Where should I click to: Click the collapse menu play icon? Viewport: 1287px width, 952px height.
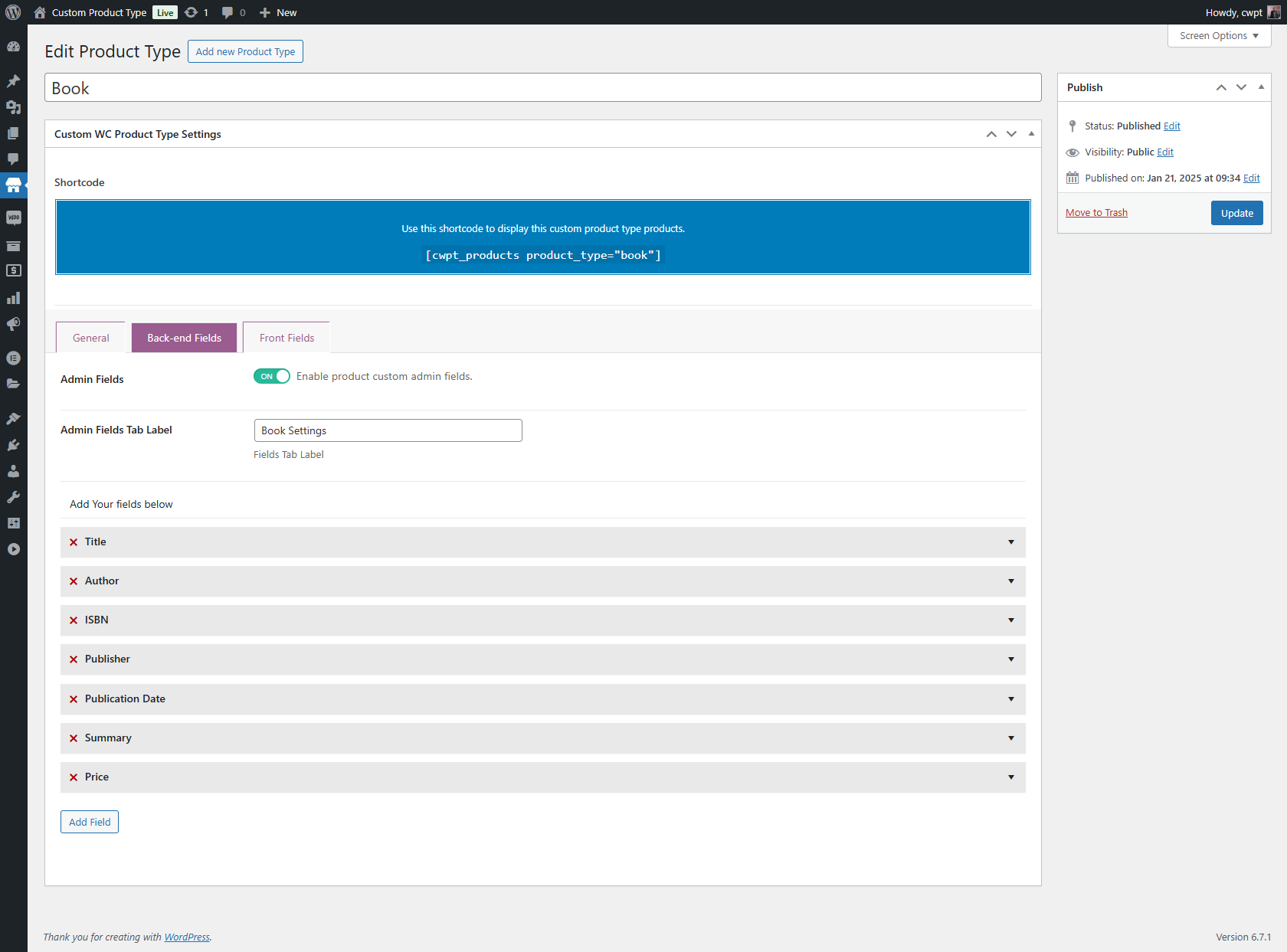[13, 549]
